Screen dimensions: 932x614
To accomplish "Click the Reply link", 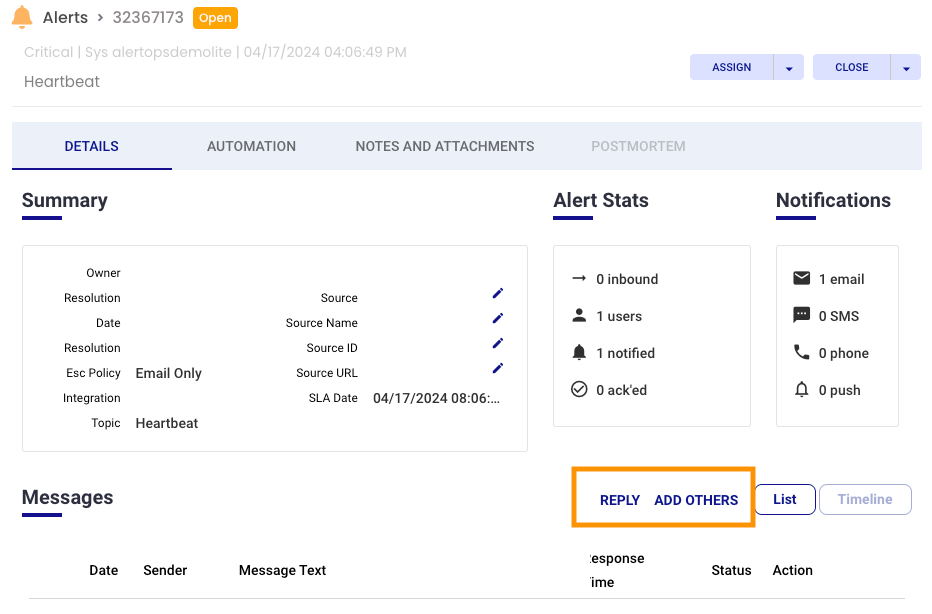I will [620, 500].
